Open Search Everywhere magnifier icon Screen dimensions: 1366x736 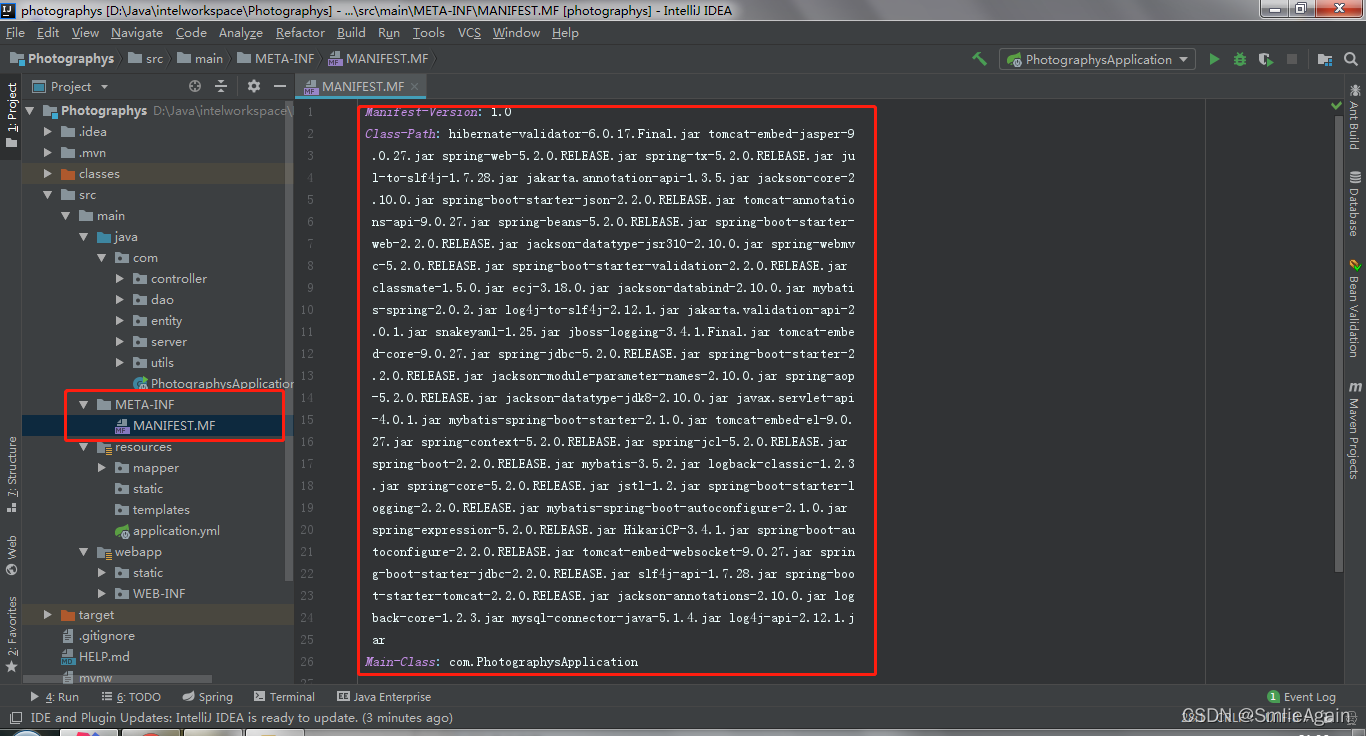tap(1352, 59)
